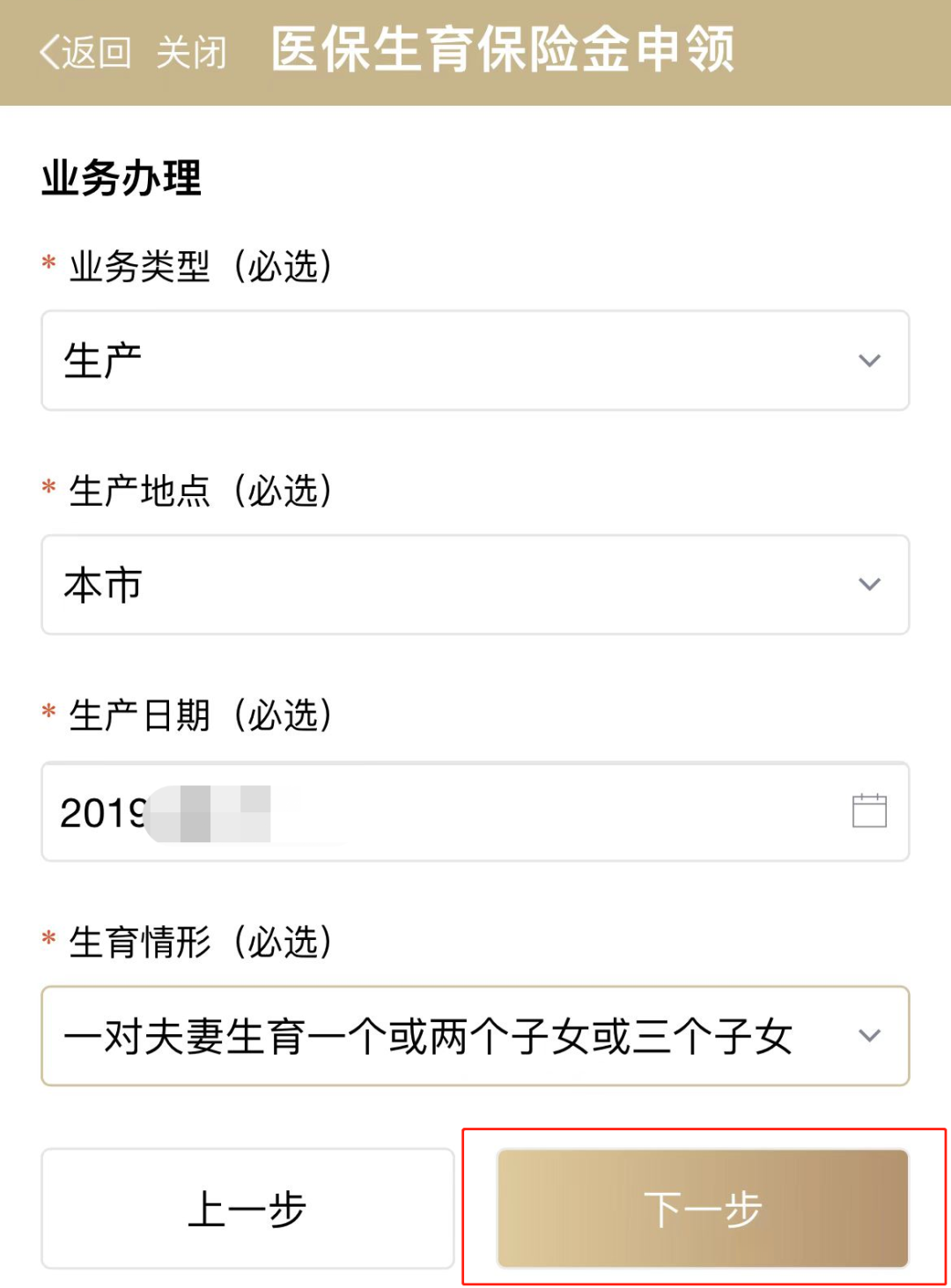Click the 医保生育保险金申领 page title
Image resolution: width=951 pixels, height=1288 pixels.
point(502,49)
